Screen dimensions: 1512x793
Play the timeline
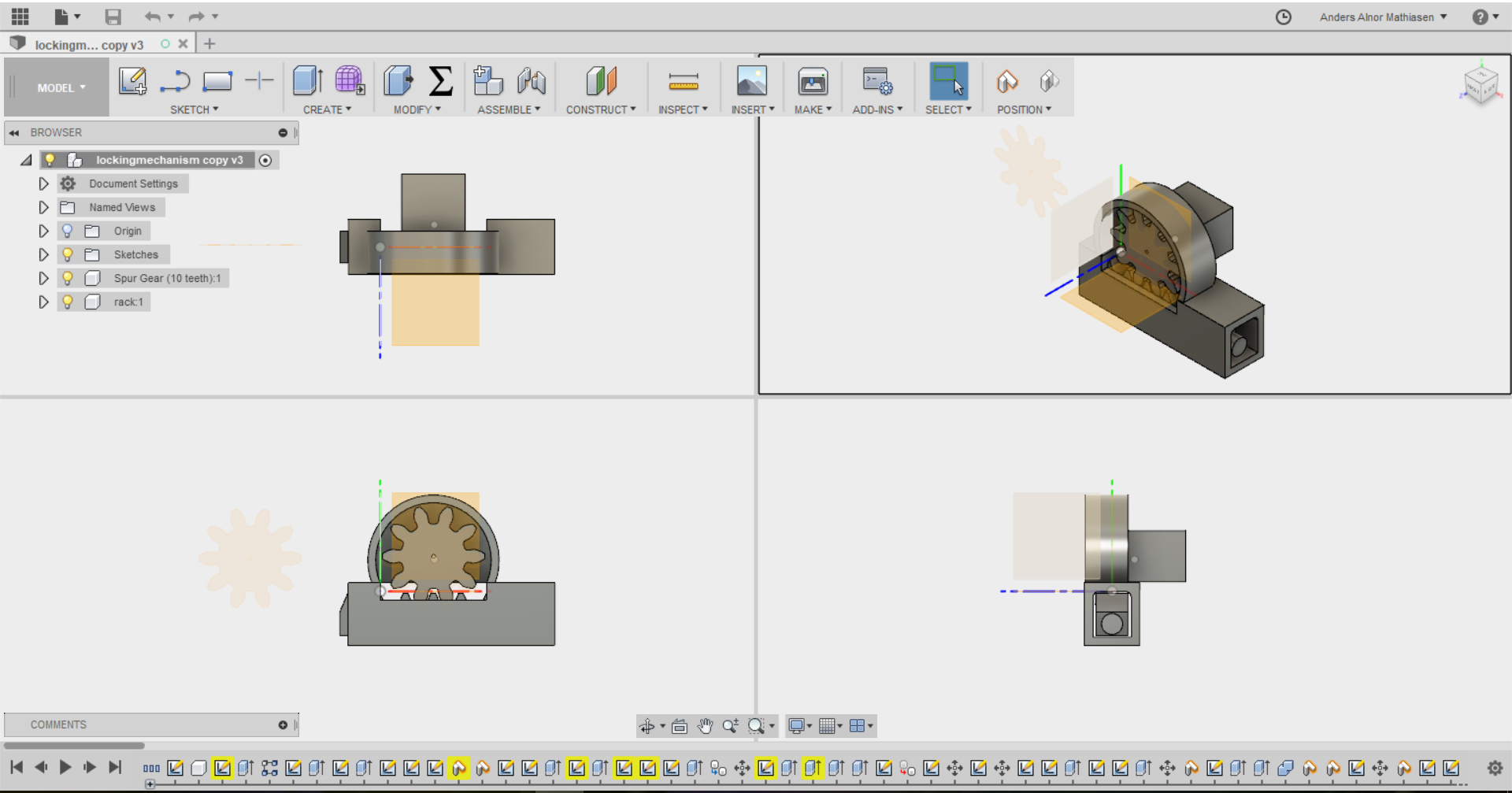coord(65,767)
